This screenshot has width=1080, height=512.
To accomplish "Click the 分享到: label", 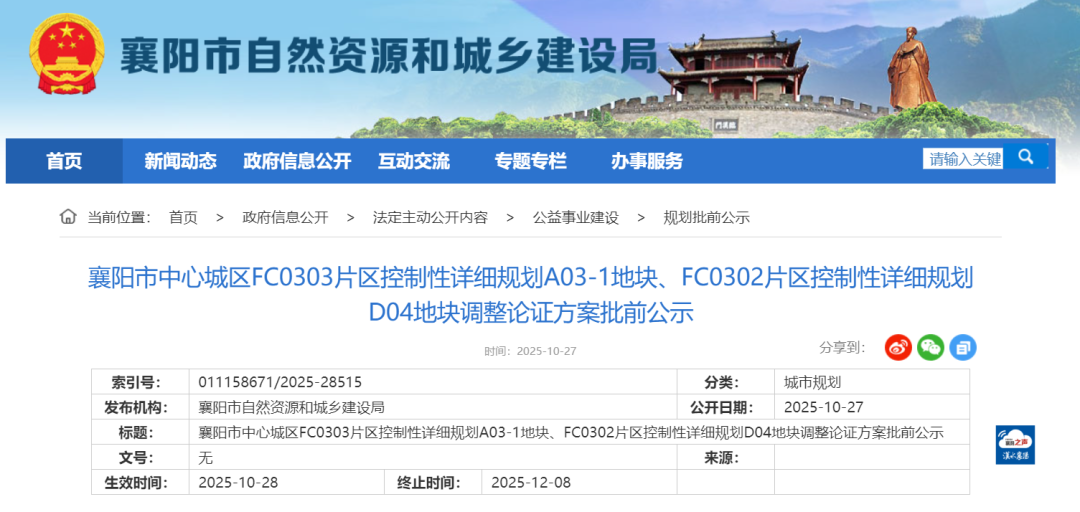I will pyautogui.click(x=842, y=347).
